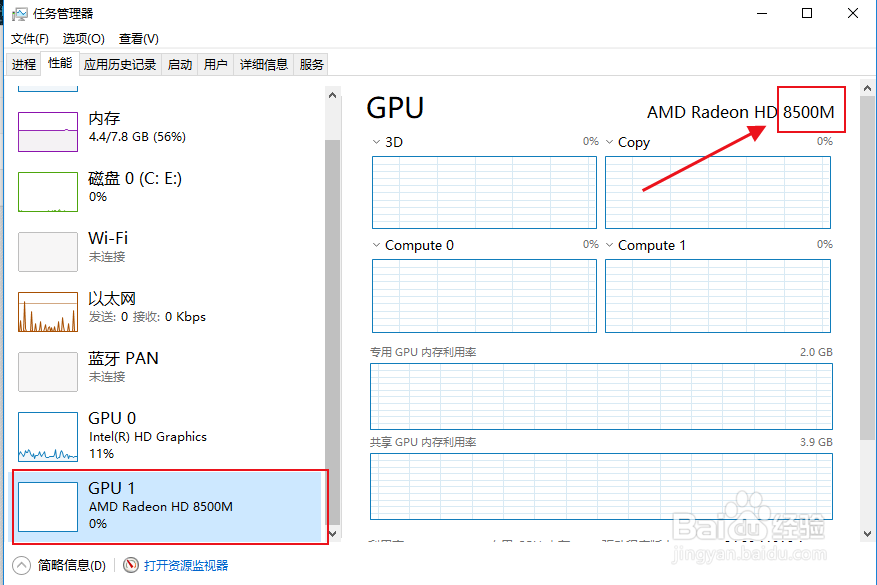Click the 专用 GPU 内存利用率 graph
This screenshot has width=877, height=585.
click(601, 397)
